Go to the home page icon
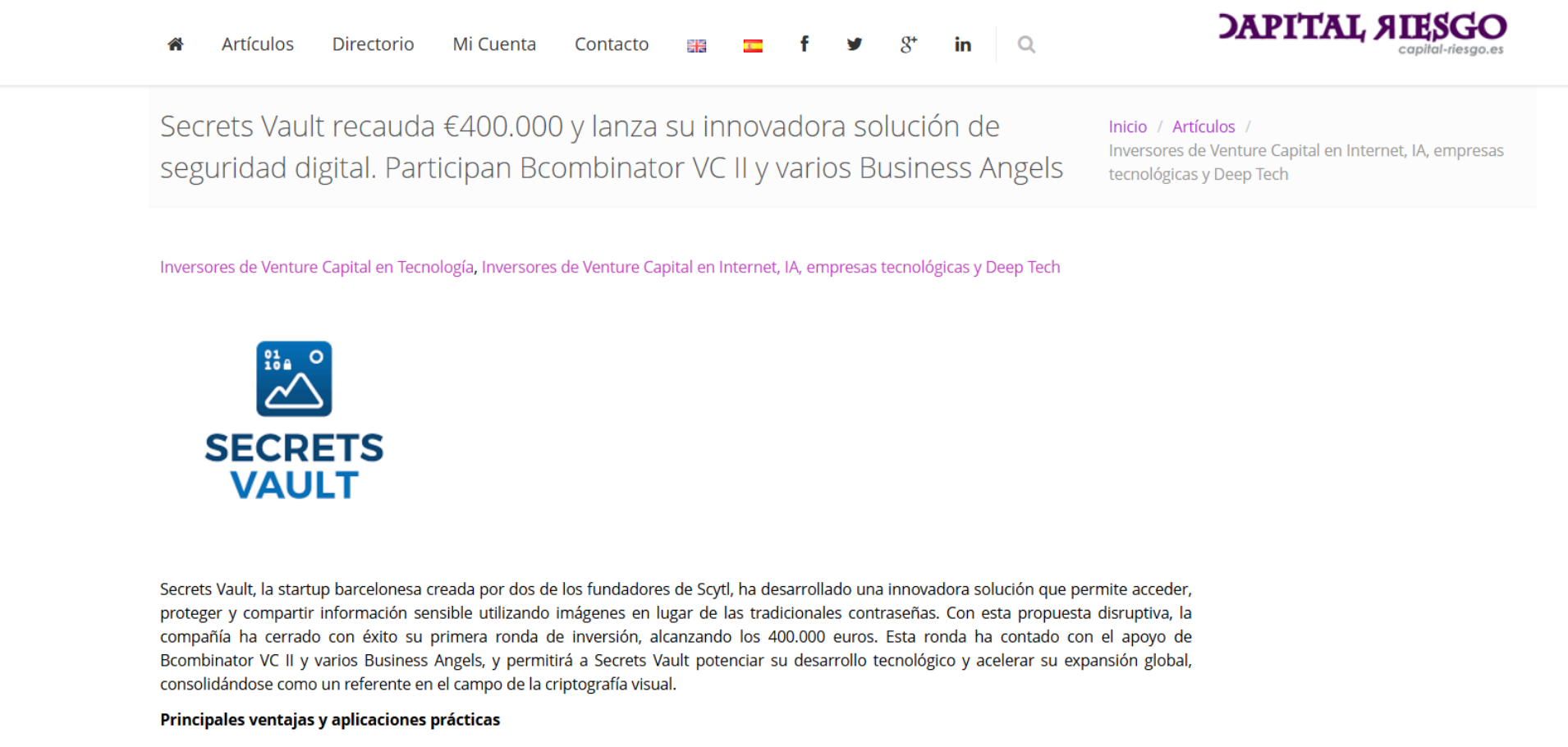Screen dimensions: 1568x747 coord(176,44)
